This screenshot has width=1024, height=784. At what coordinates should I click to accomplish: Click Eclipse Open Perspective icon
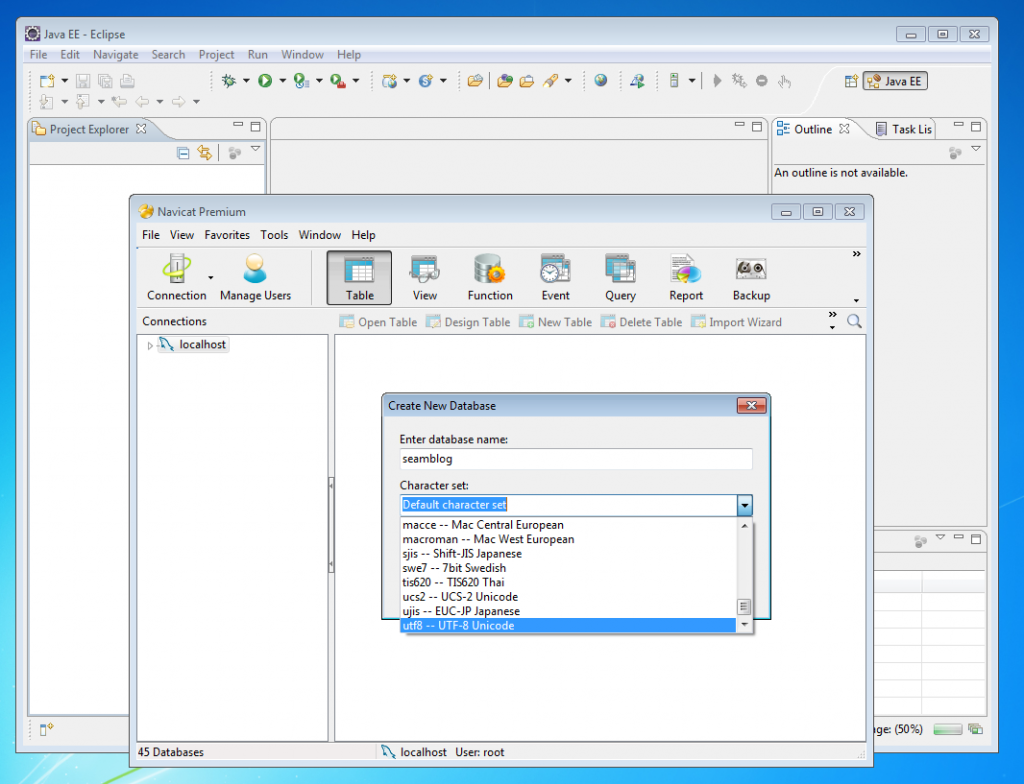[x=851, y=81]
